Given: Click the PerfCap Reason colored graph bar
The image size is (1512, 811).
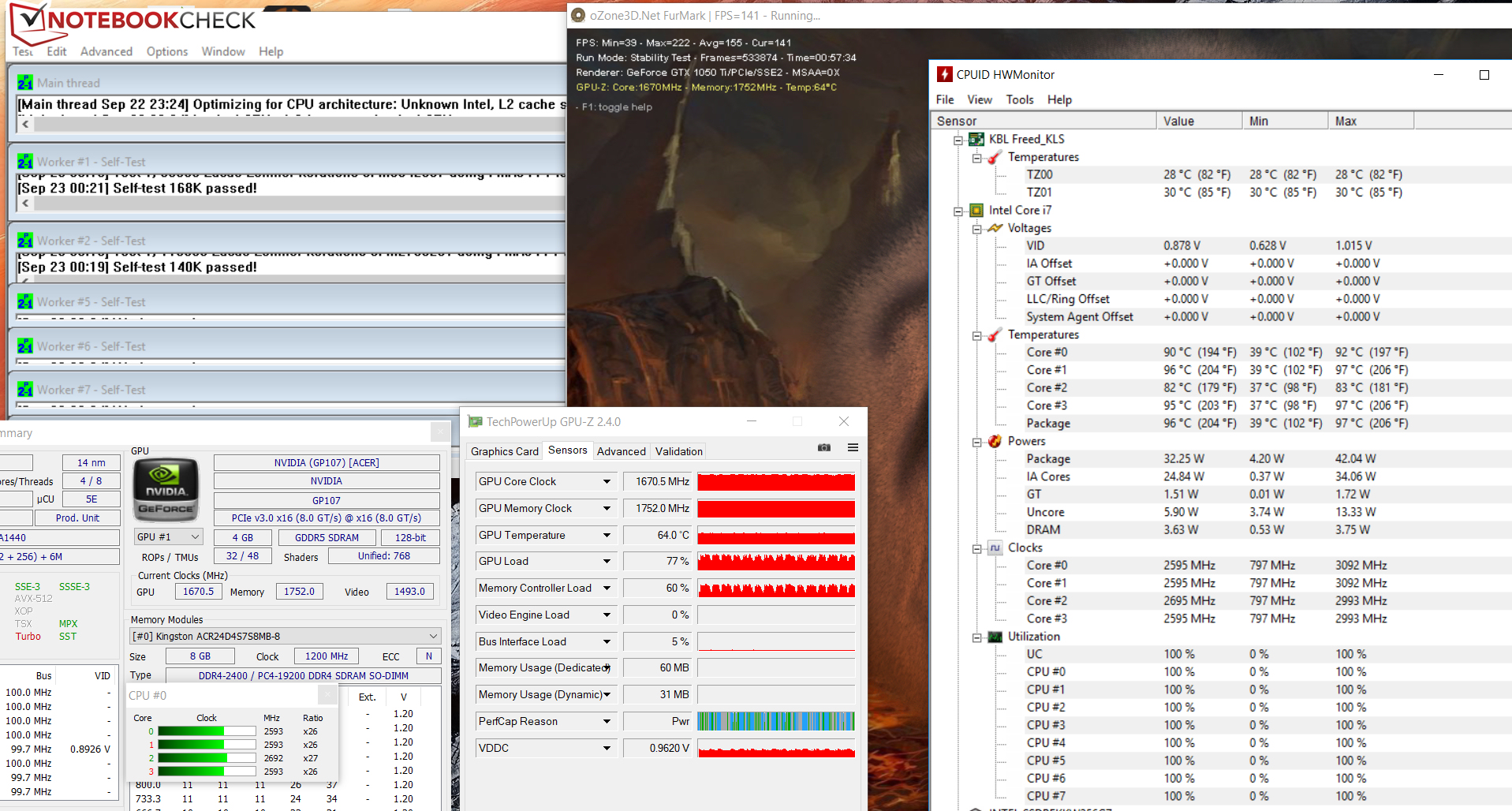Looking at the screenshot, I should (x=776, y=721).
